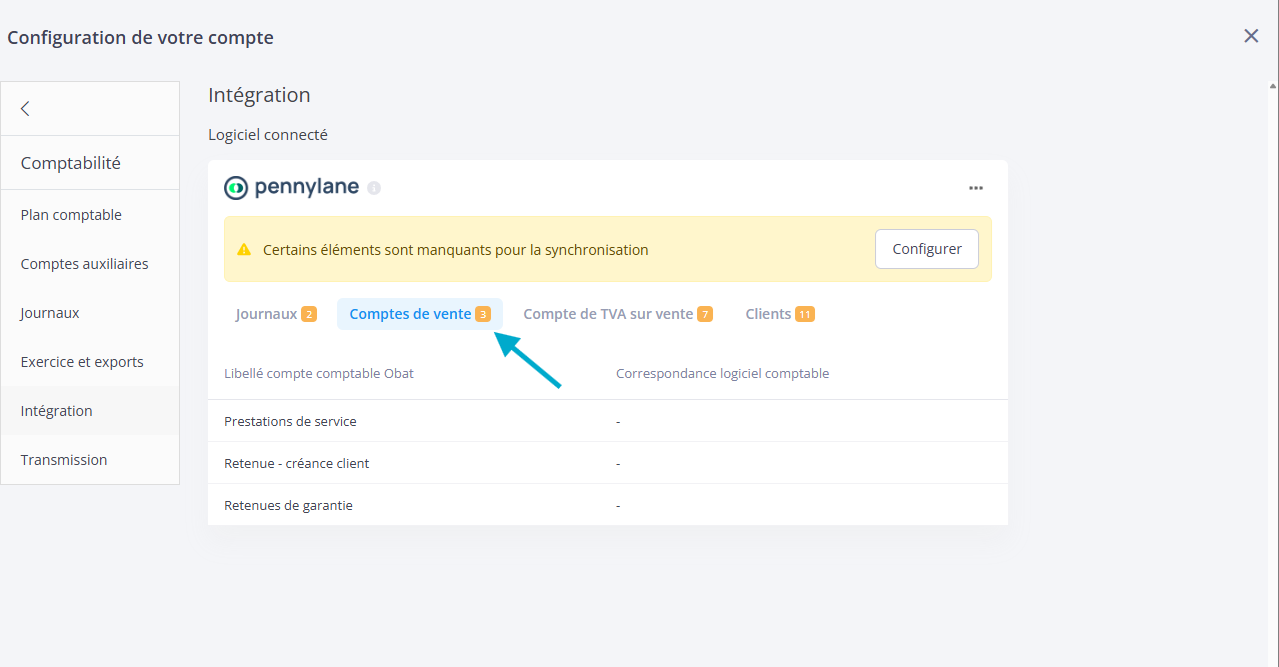Switch to the Journaux tab

point(275,314)
